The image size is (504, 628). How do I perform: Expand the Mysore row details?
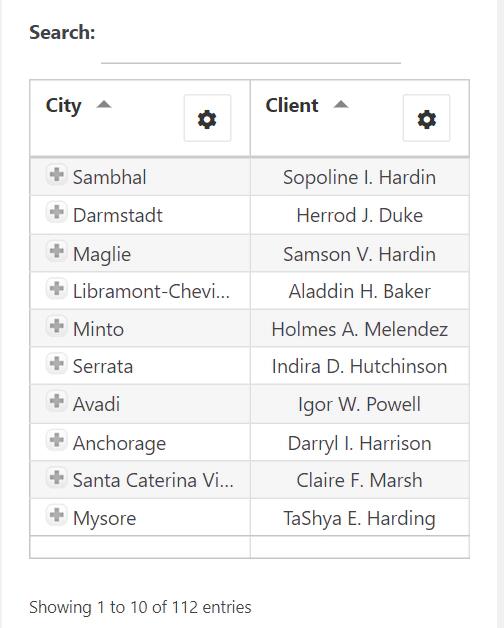(x=56, y=515)
